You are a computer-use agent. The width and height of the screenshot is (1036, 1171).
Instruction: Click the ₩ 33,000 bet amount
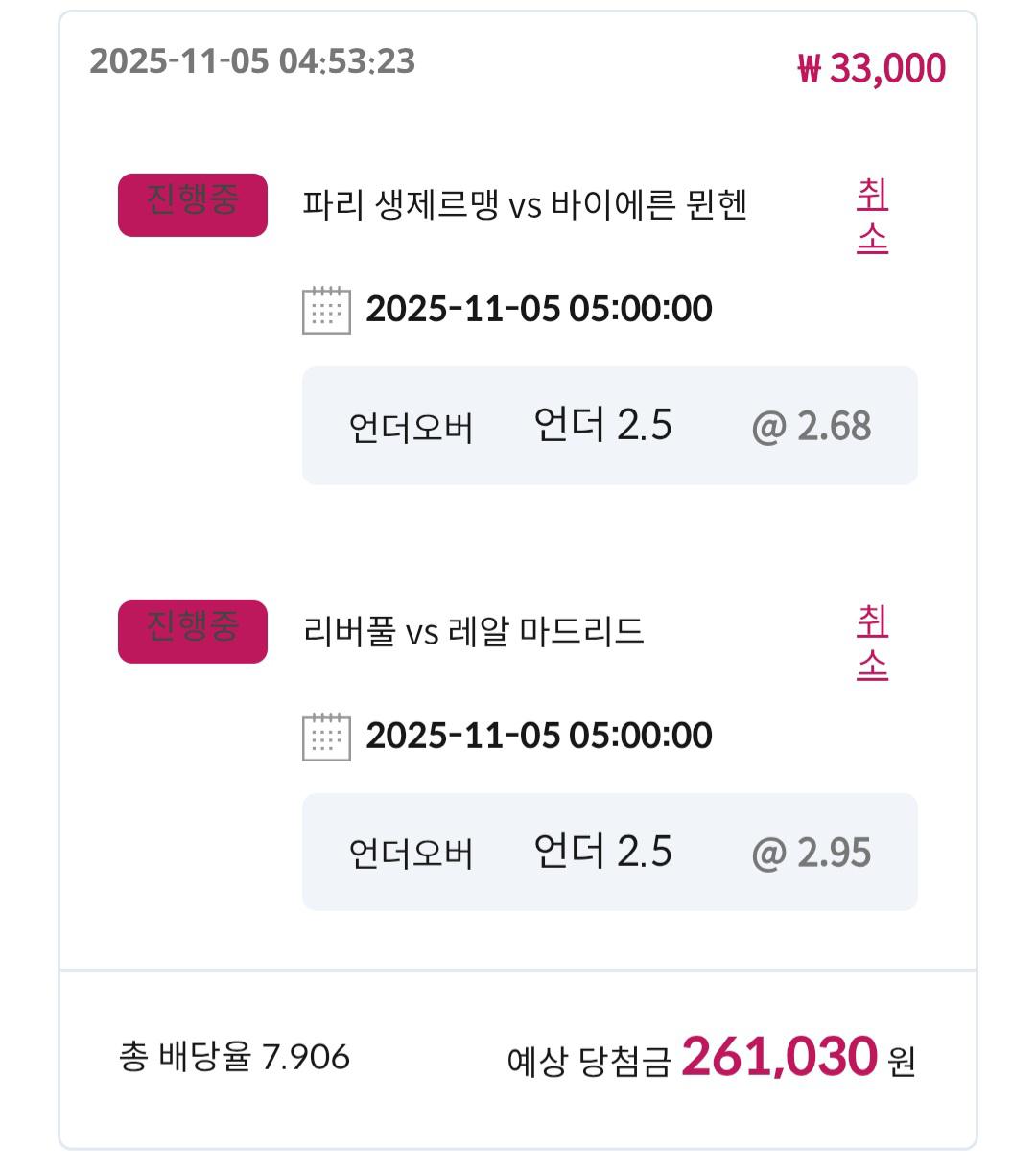click(871, 68)
